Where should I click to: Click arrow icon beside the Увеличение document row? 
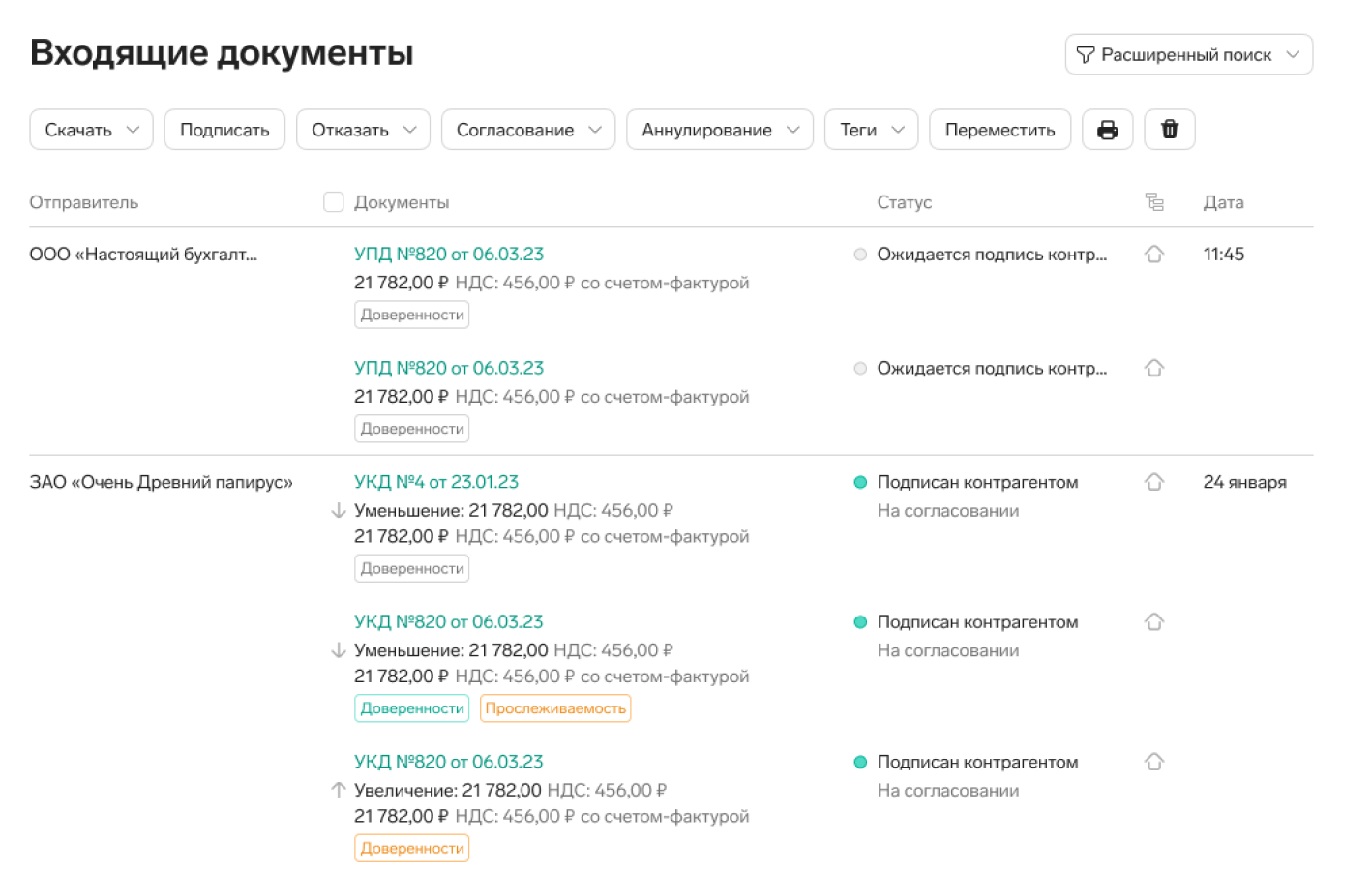[x=1153, y=762]
